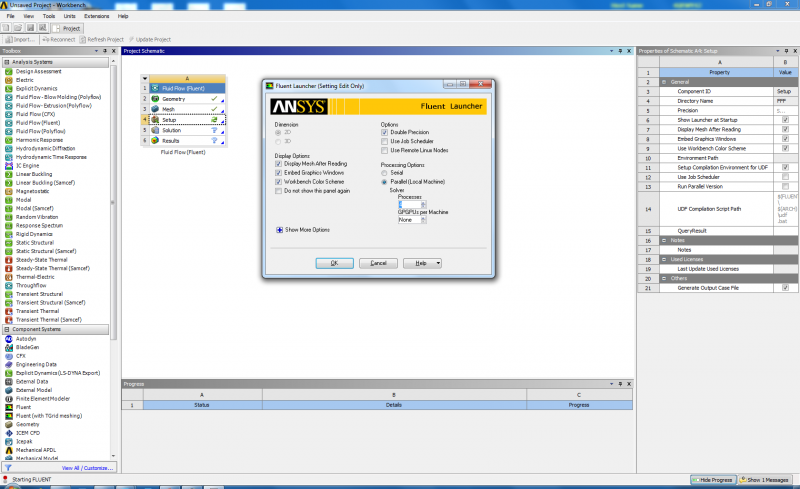The width and height of the screenshot is (800, 489).
Task: Collapse the Notes properties section
Action: pos(664,240)
